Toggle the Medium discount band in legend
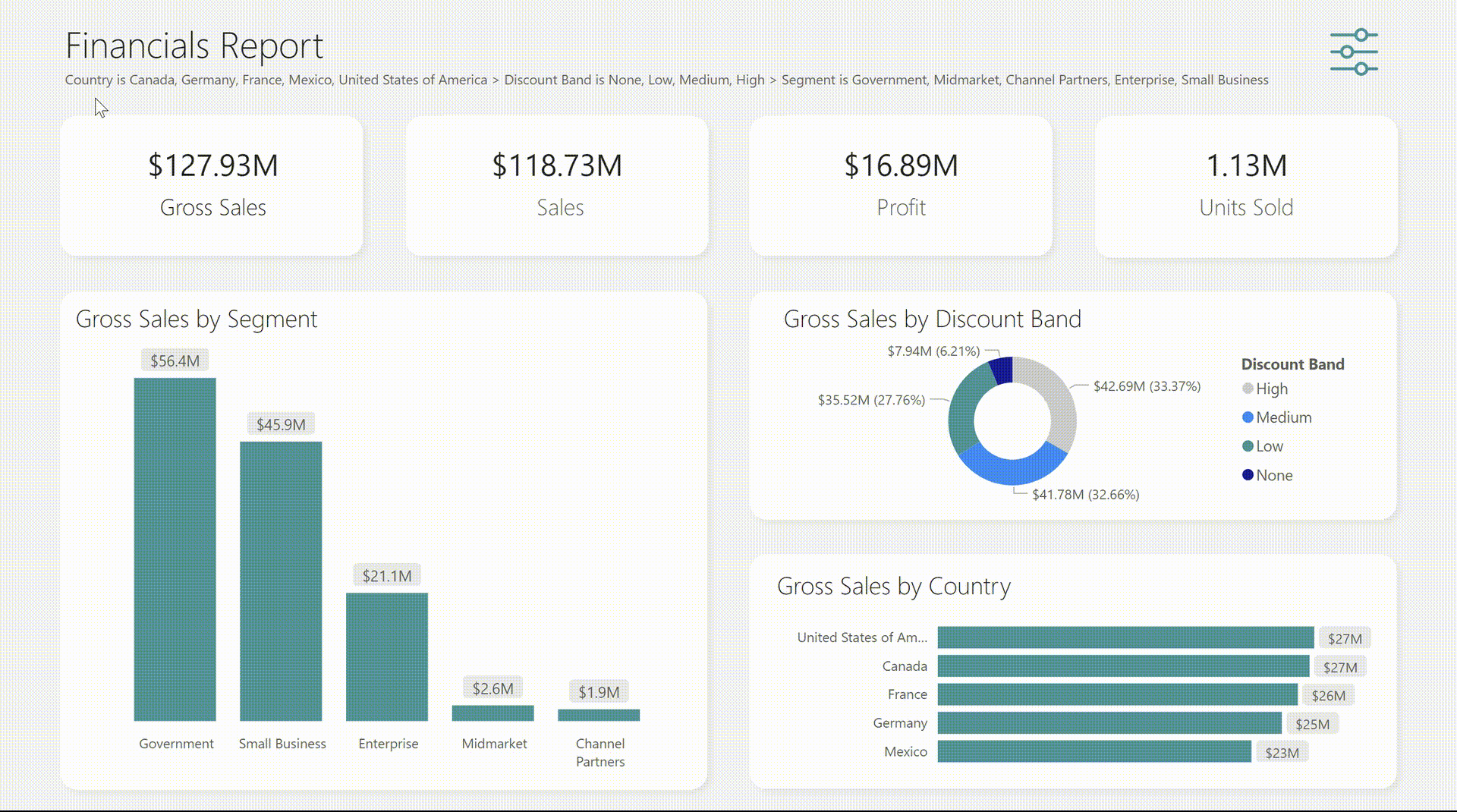The width and height of the screenshot is (1457, 812). point(1282,417)
